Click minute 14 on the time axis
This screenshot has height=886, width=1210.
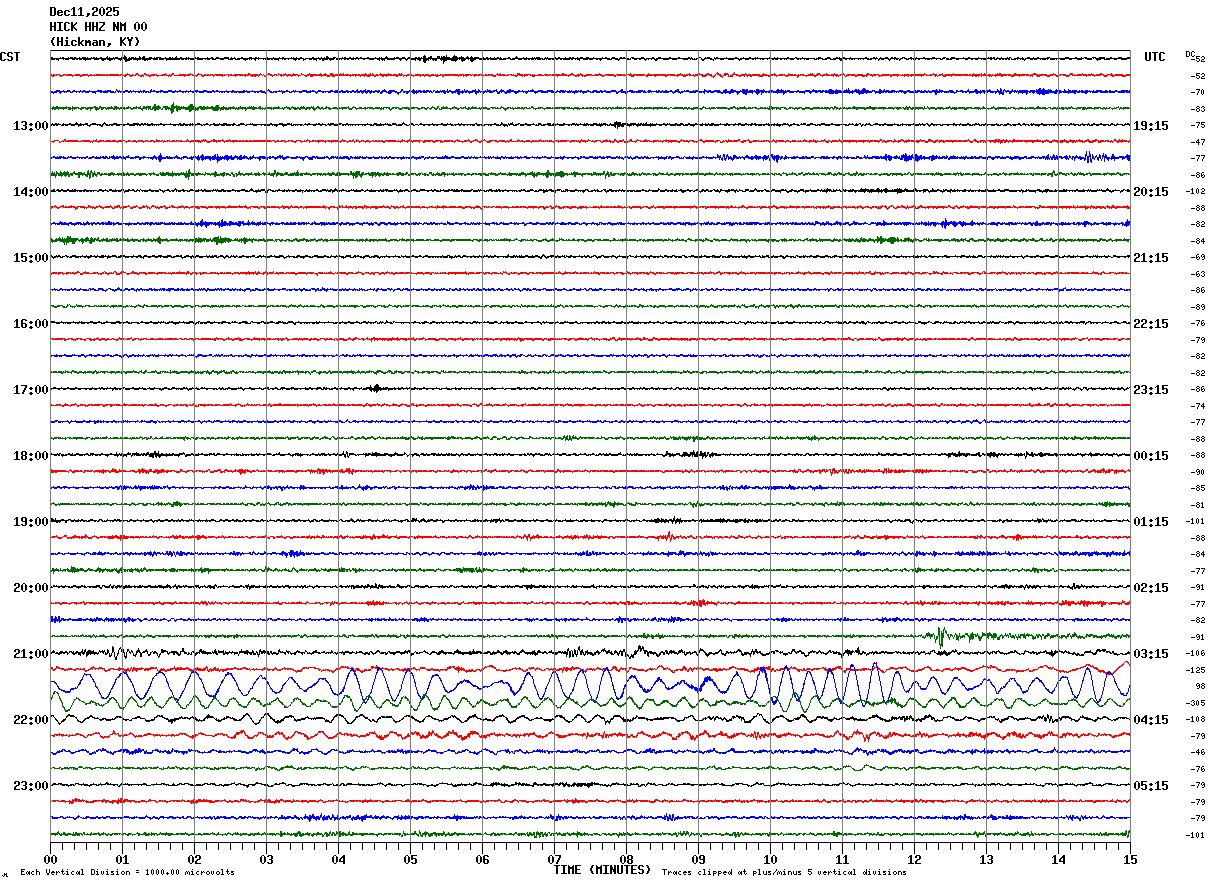pos(1058,859)
